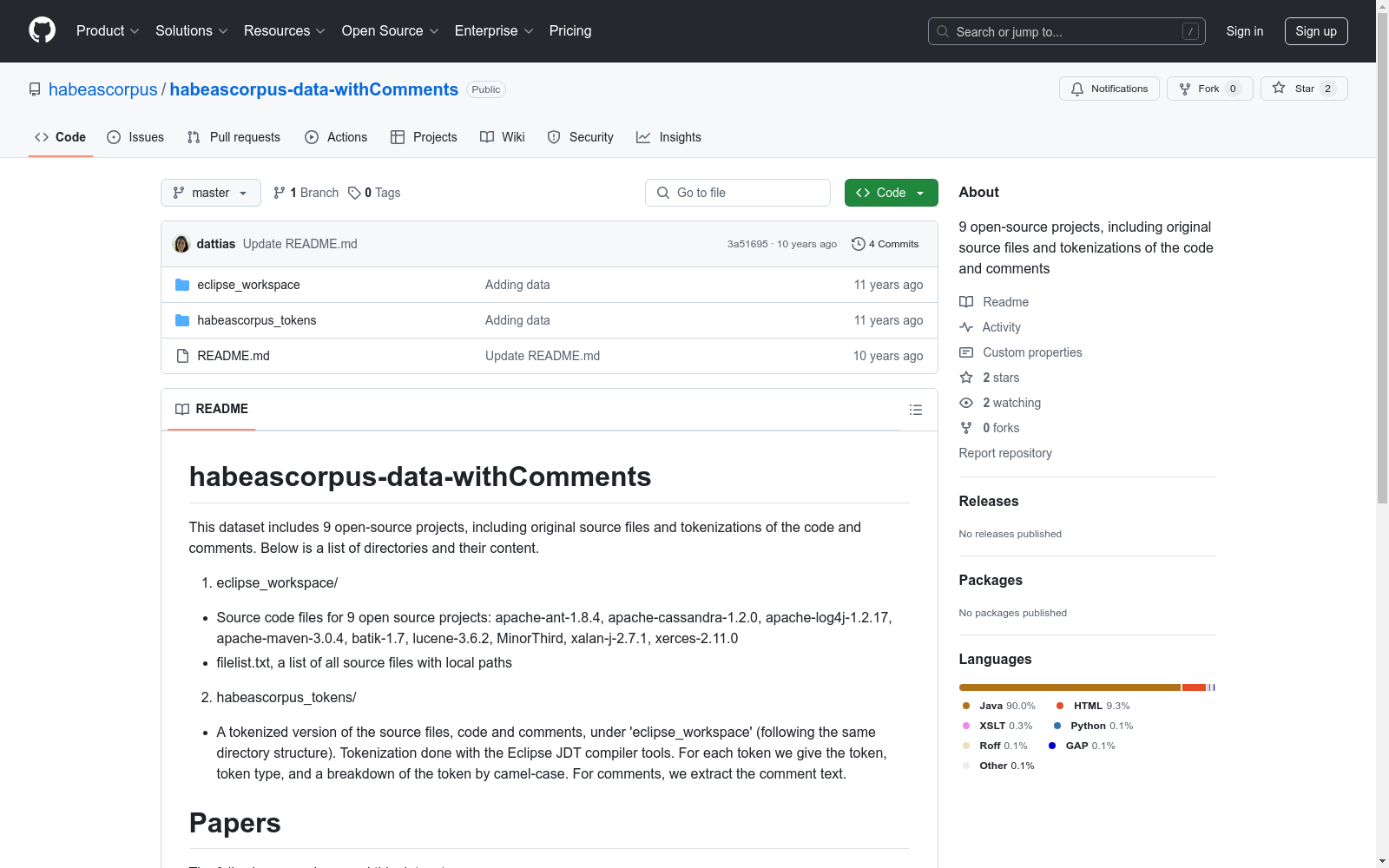Click the Releases heading link
This screenshot has height=868, width=1389.
pos(989,501)
